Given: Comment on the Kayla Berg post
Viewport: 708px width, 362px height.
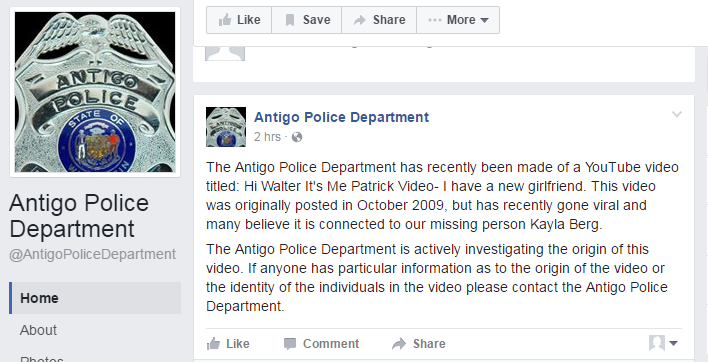Looking at the screenshot, I should [x=321, y=344].
